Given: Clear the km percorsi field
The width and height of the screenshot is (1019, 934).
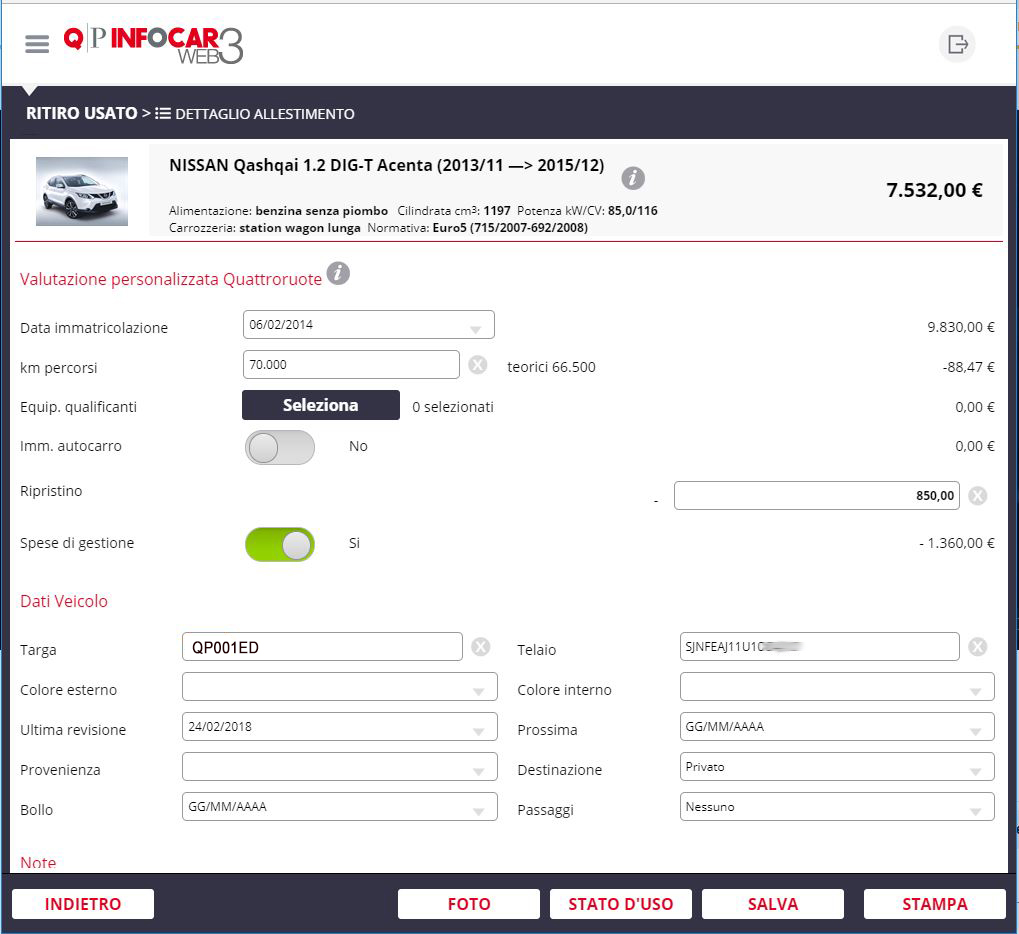Looking at the screenshot, I should coord(478,365).
